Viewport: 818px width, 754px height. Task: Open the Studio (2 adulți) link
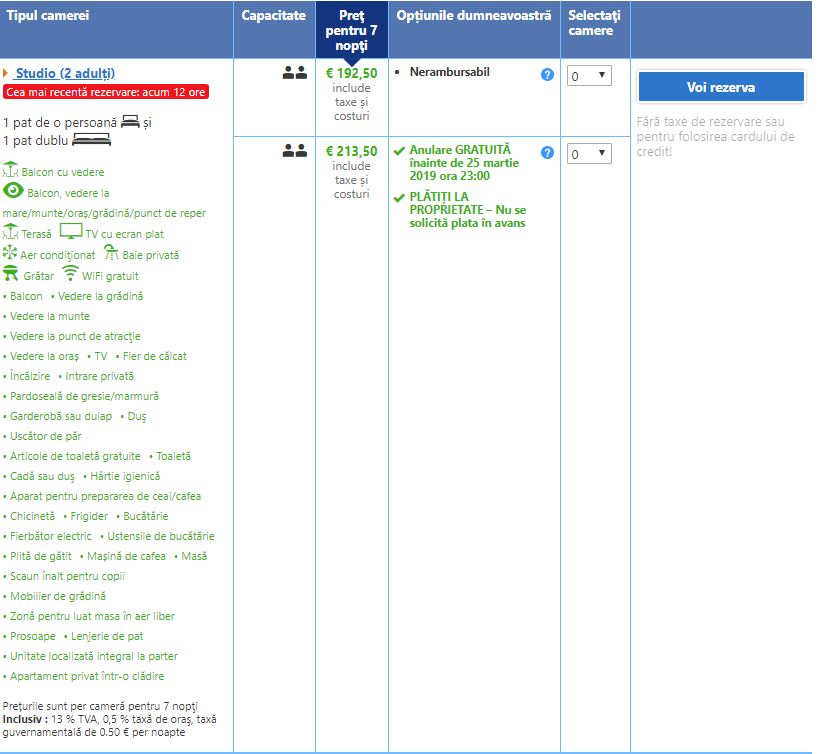tap(65, 73)
